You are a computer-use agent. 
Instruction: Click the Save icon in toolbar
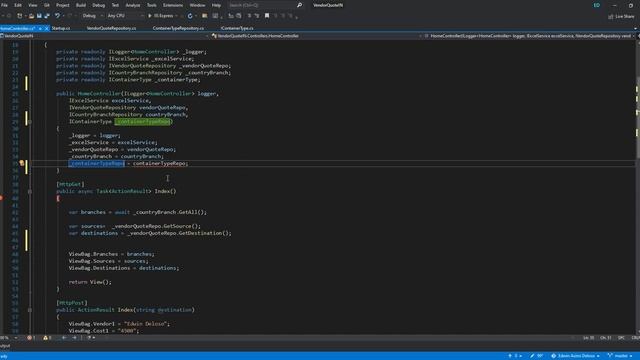click(39, 16)
